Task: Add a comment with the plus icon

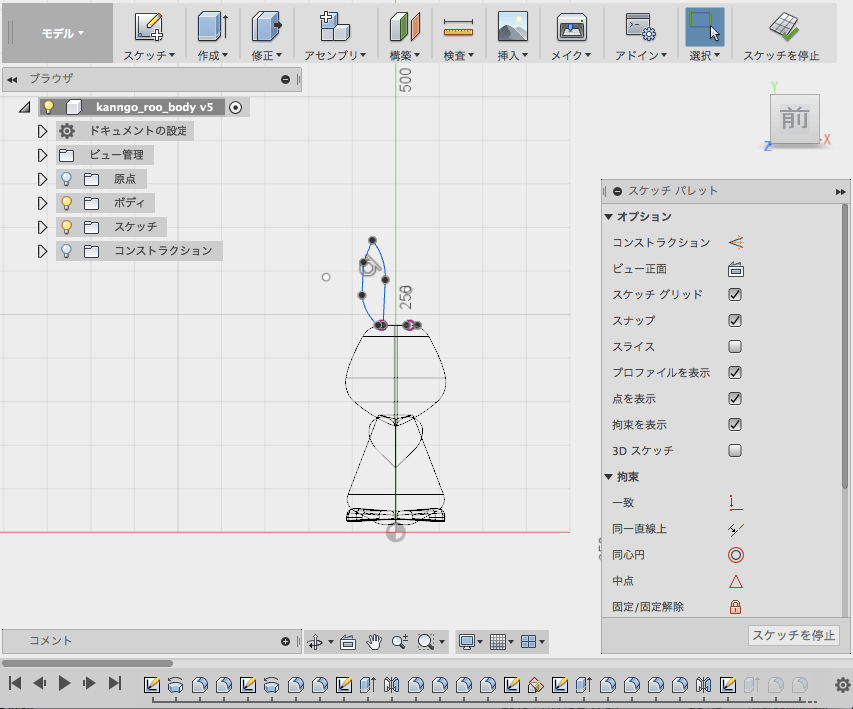Action: [x=285, y=642]
